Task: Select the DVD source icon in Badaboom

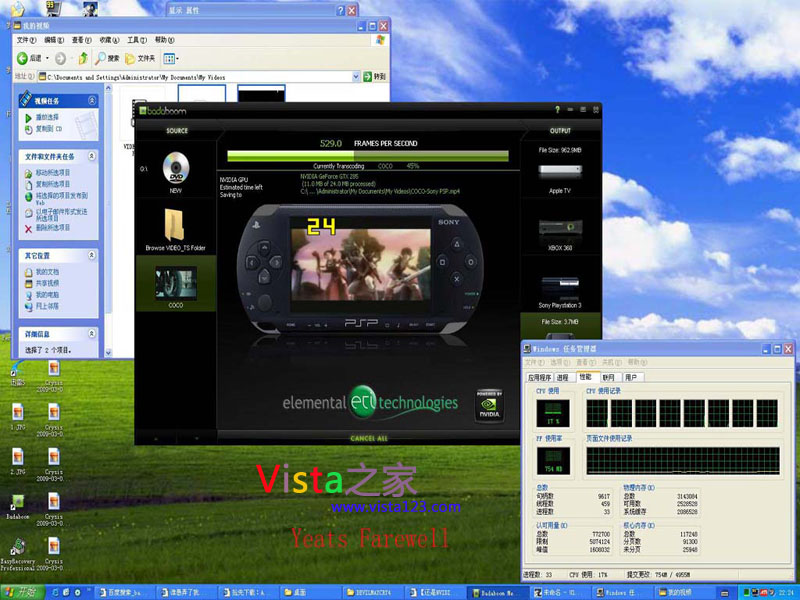Action: pyautogui.click(x=176, y=167)
